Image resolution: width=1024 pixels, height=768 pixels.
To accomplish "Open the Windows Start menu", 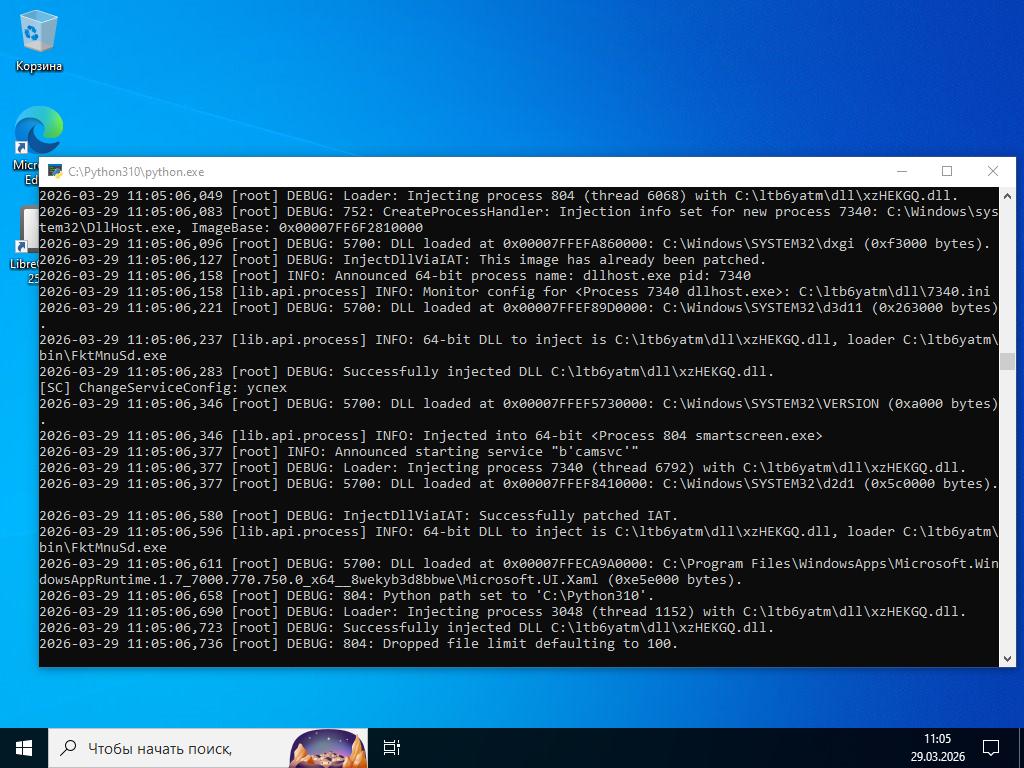I will pos(24,747).
